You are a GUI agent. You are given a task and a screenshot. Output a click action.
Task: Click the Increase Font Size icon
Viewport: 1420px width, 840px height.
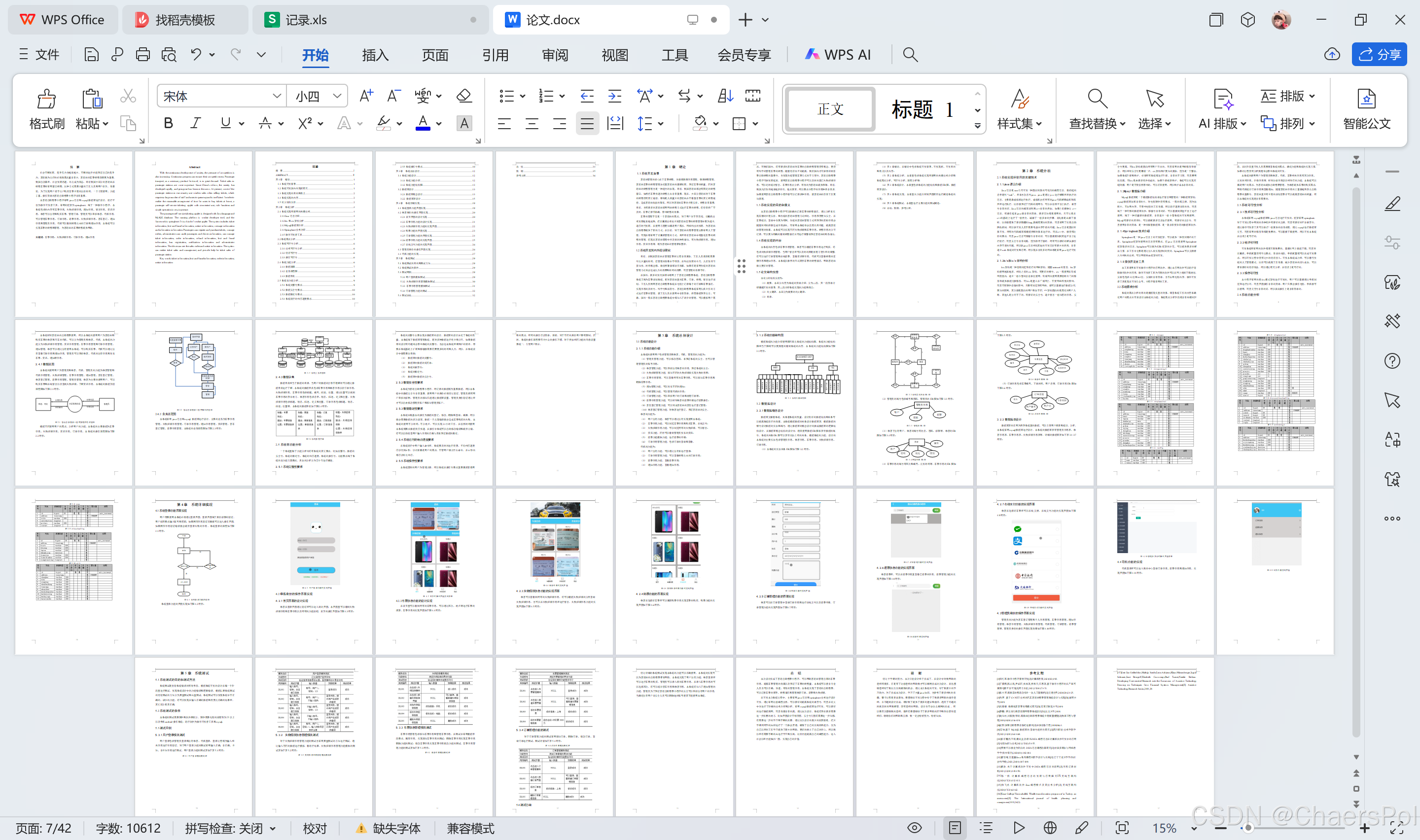[366, 96]
